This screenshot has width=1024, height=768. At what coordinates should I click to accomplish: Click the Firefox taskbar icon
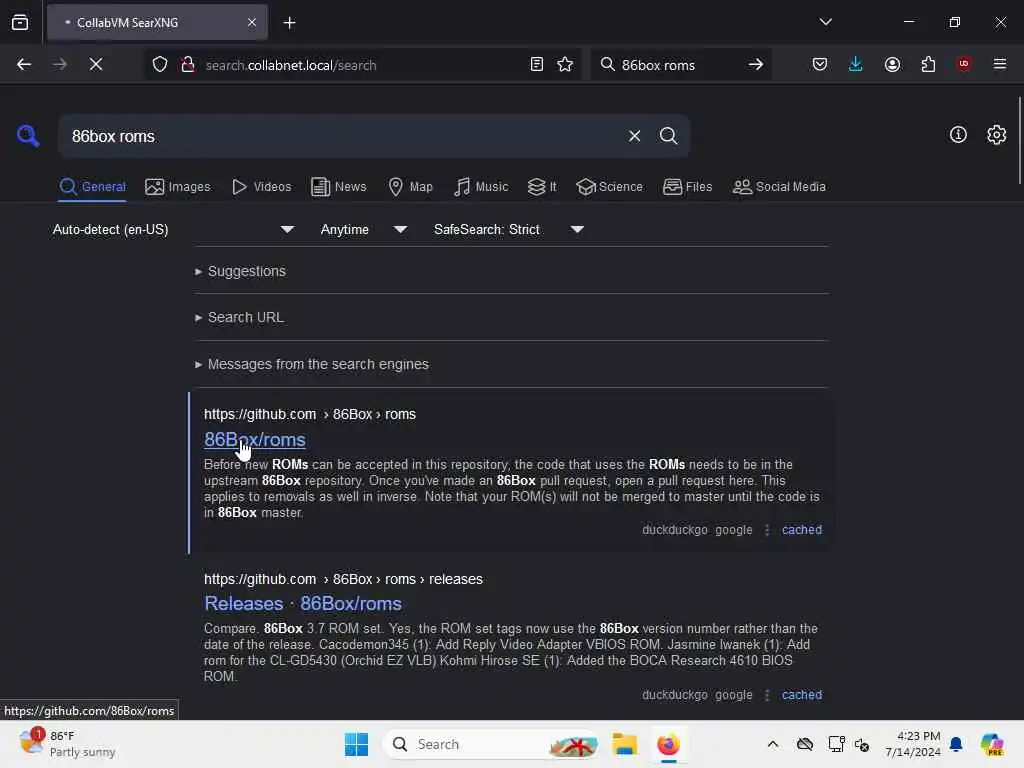(668, 744)
